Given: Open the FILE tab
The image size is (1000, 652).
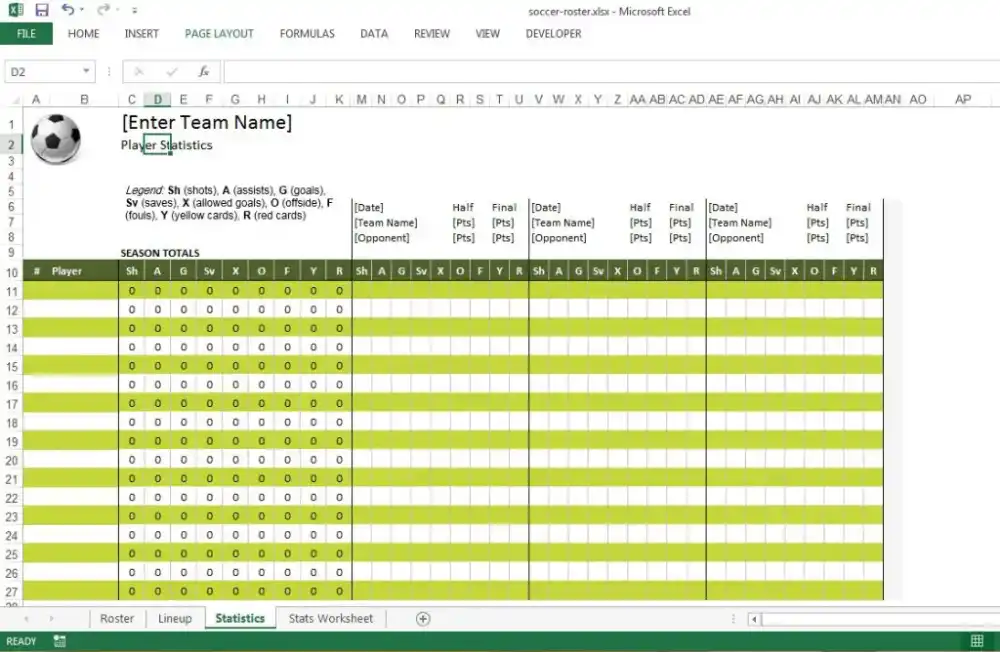Looking at the screenshot, I should [26, 34].
